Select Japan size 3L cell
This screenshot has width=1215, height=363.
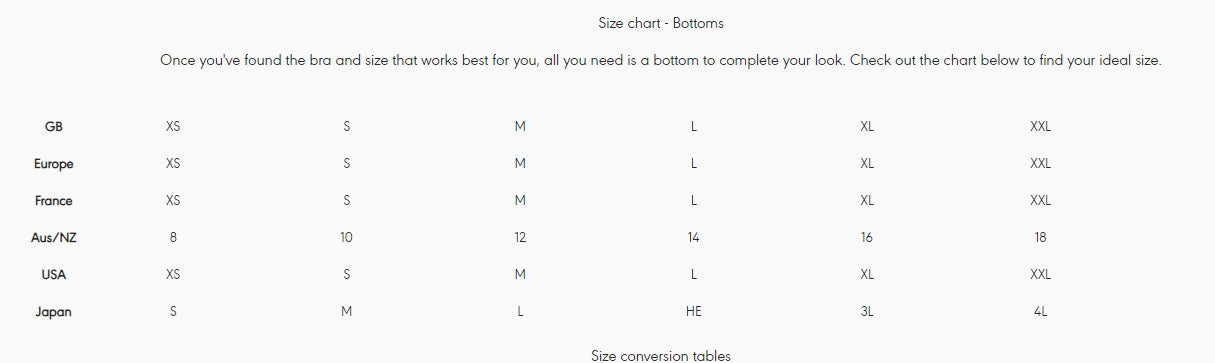(x=867, y=312)
